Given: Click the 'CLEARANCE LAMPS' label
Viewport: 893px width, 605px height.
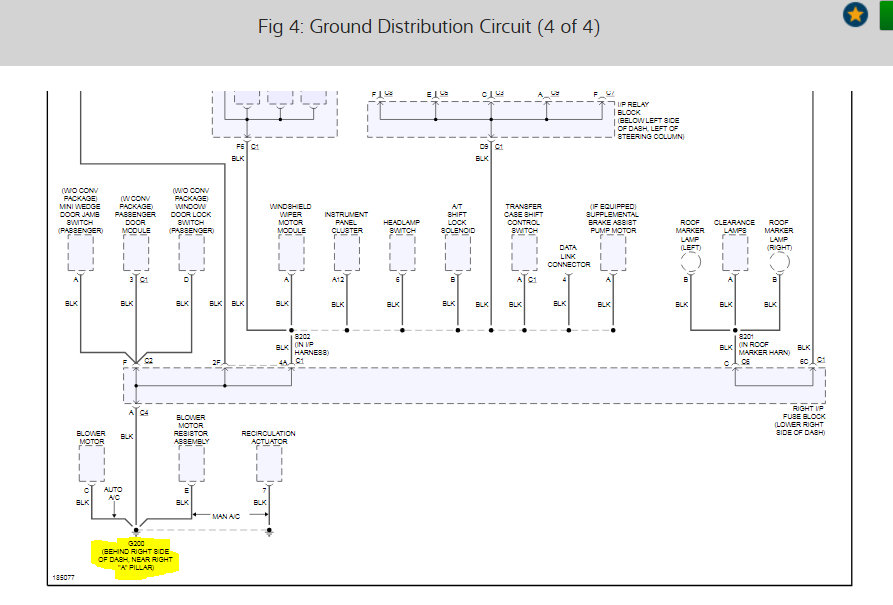Looking at the screenshot, I should 734,226.
